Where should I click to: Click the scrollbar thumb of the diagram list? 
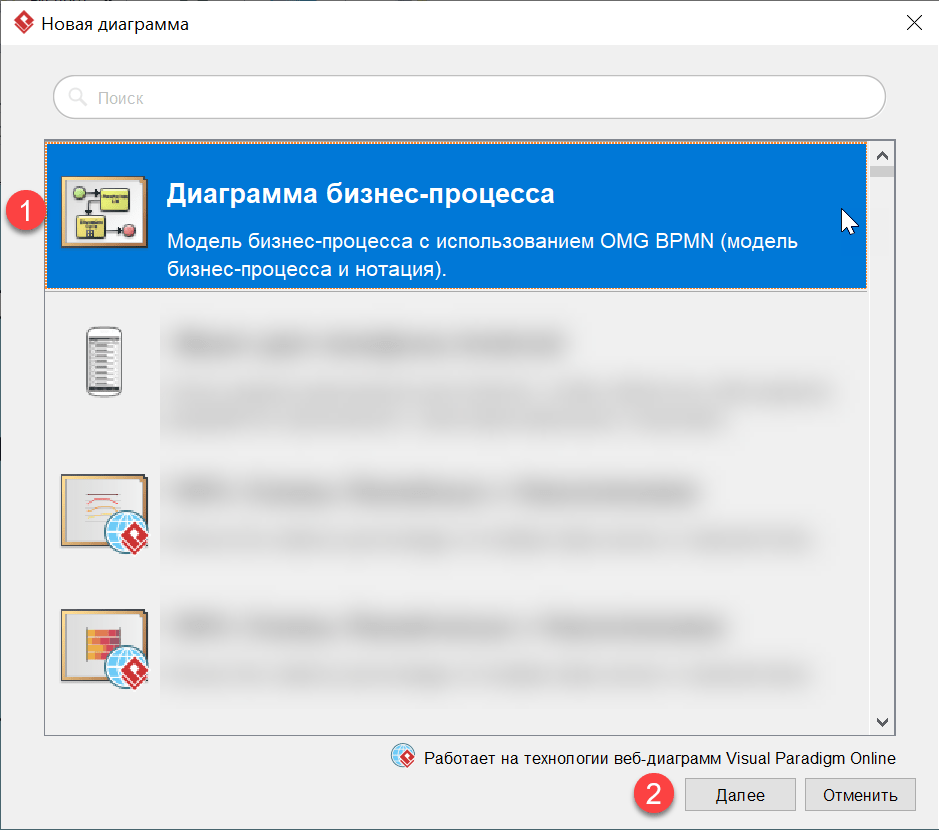(x=881, y=171)
